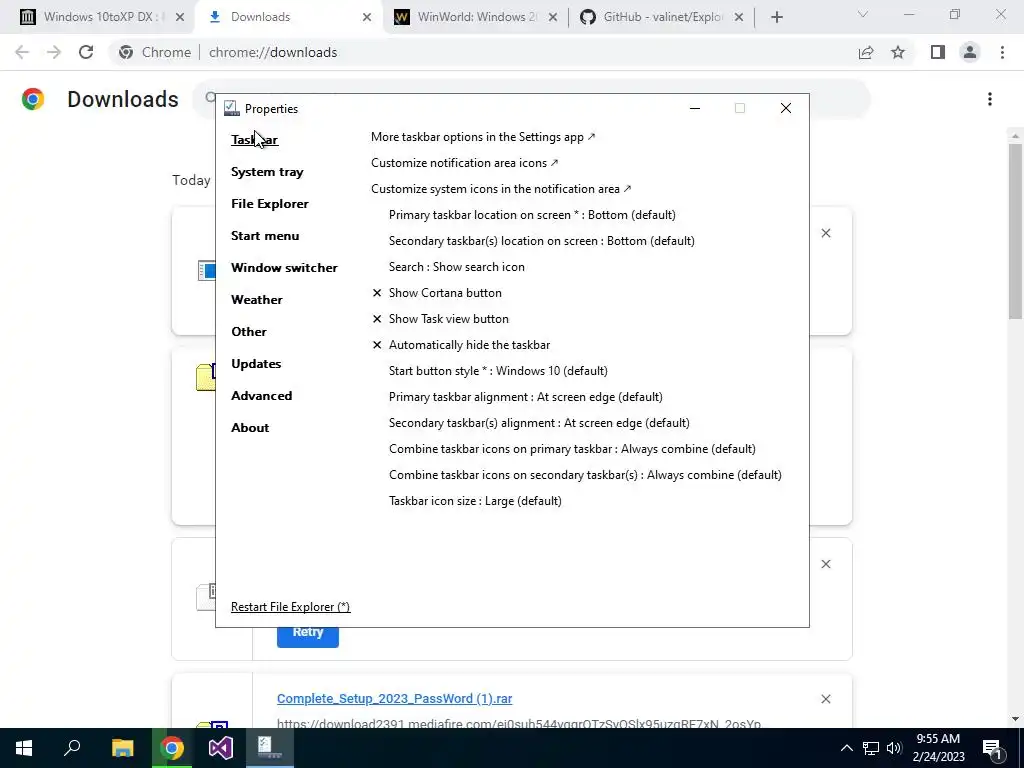Open the volume control in system tray
The height and width of the screenshot is (768, 1024).
point(894,748)
